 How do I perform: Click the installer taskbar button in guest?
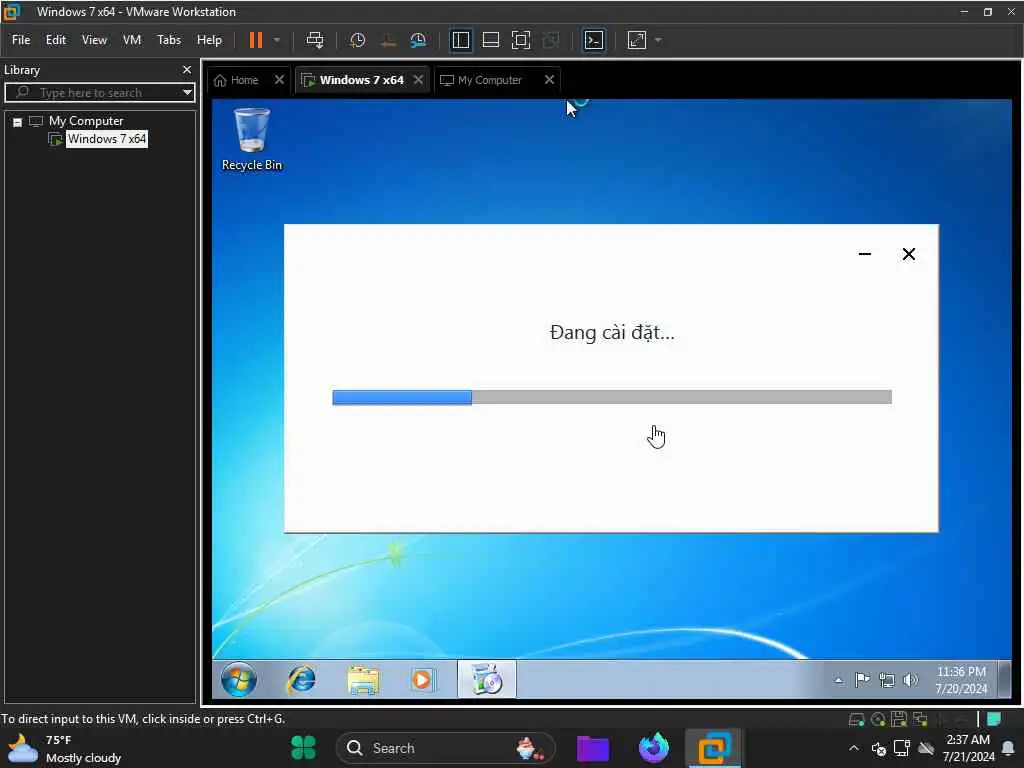click(x=487, y=679)
